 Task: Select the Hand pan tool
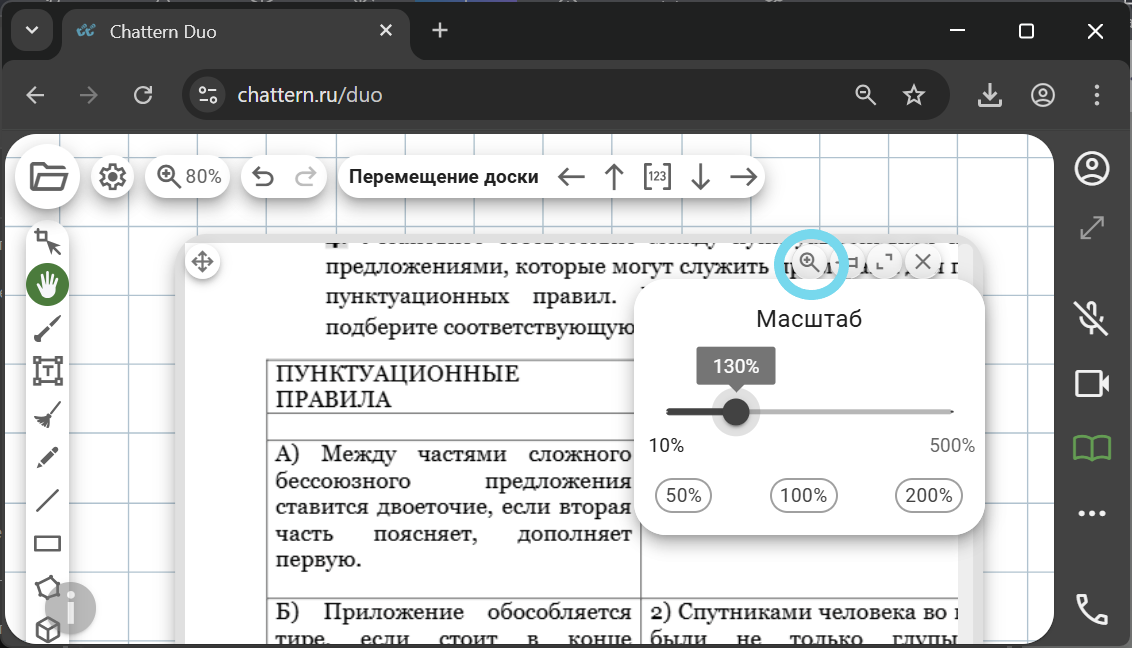tap(46, 284)
